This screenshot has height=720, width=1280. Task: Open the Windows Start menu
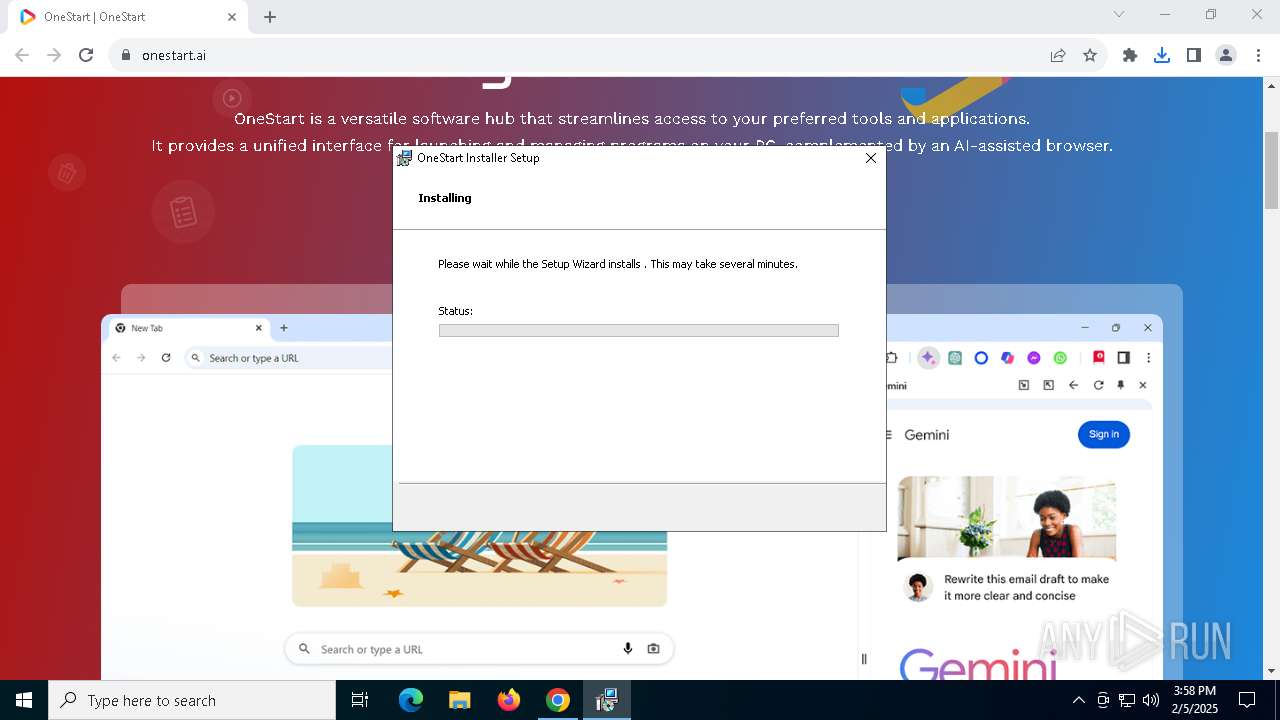[x=23, y=700]
